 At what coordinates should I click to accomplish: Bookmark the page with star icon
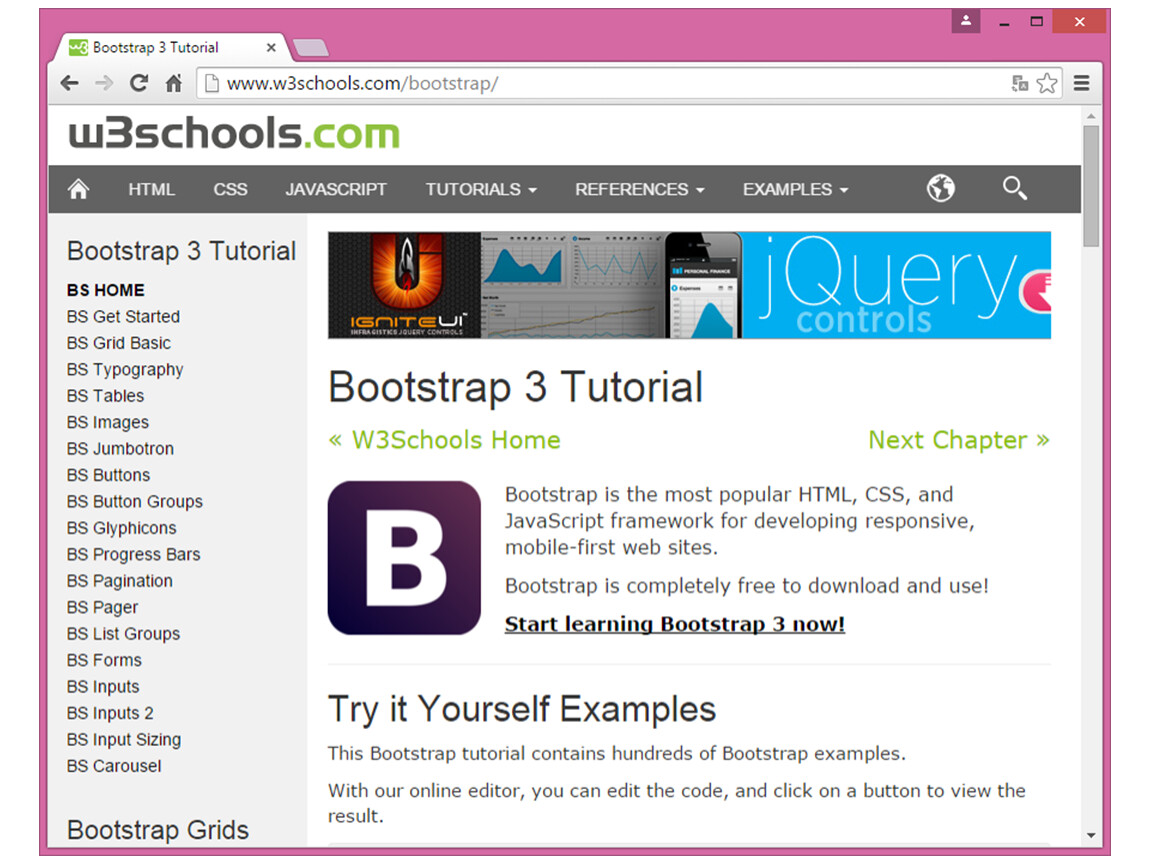(1046, 84)
